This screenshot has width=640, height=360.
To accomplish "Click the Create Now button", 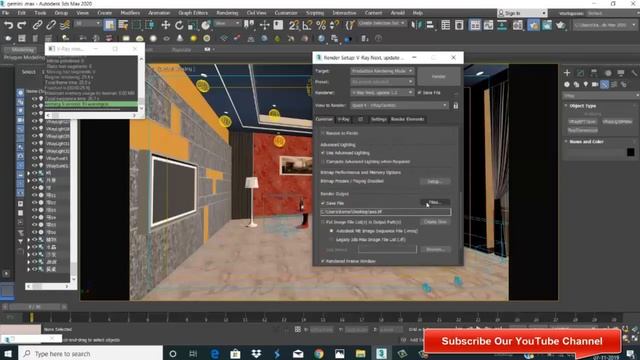I will click(x=435, y=222).
